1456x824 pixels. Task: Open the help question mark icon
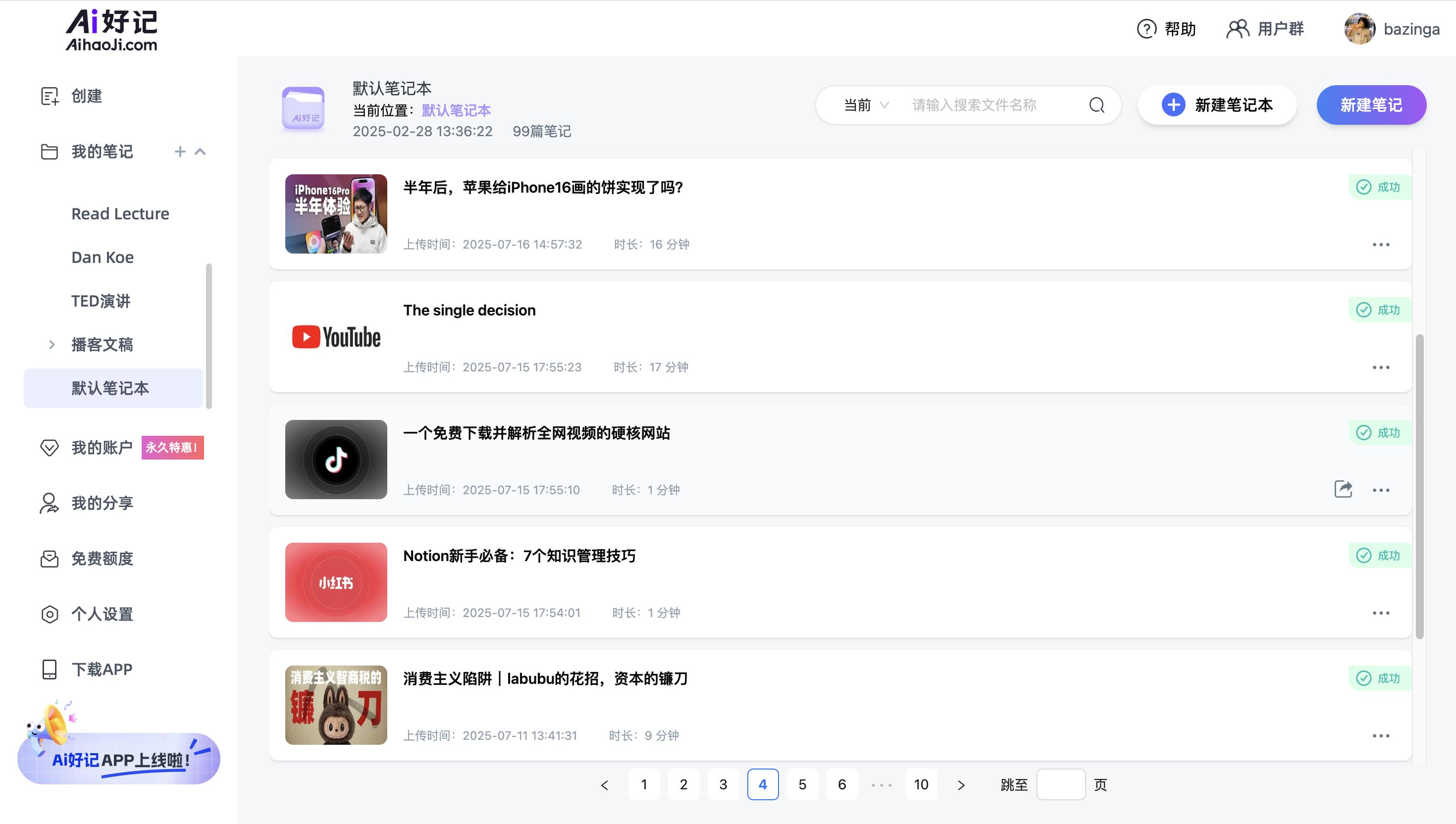[1146, 29]
